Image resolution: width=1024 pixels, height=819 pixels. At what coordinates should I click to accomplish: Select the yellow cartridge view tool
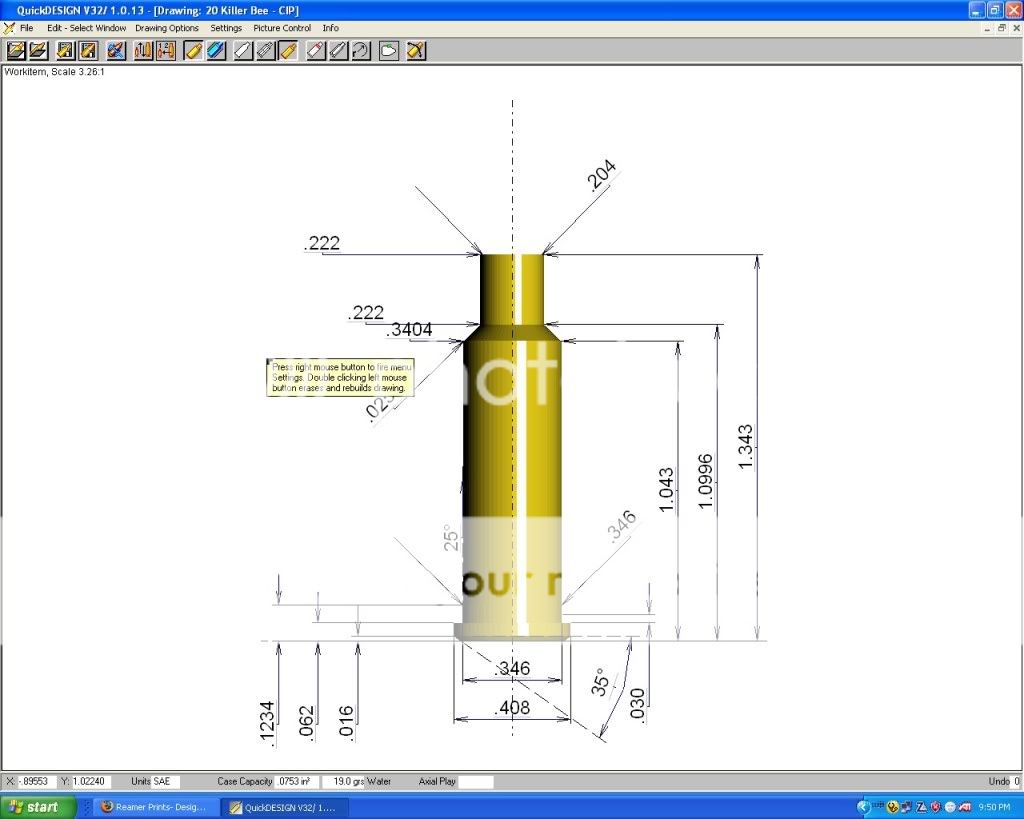pos(192,50)
